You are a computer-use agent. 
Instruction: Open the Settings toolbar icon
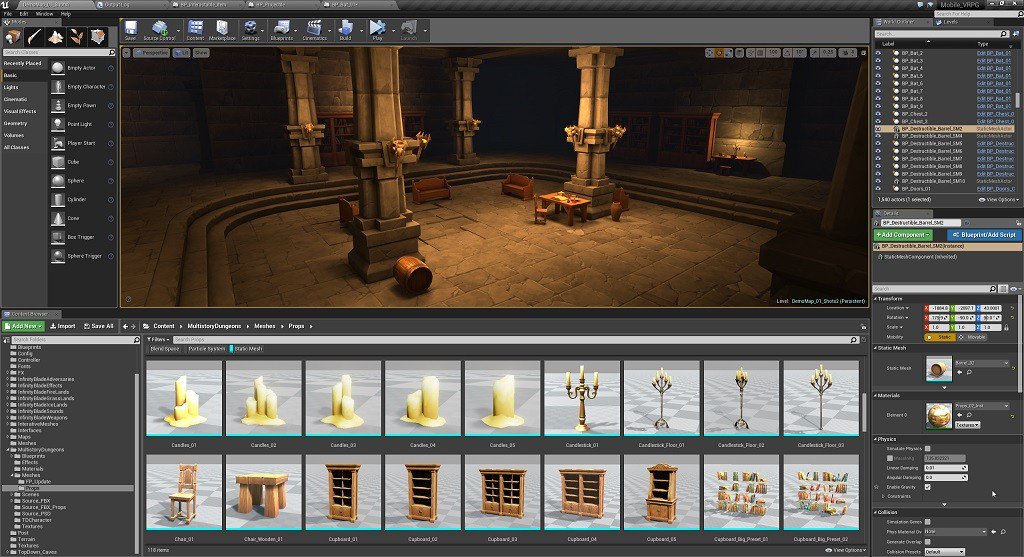point(250,30)
